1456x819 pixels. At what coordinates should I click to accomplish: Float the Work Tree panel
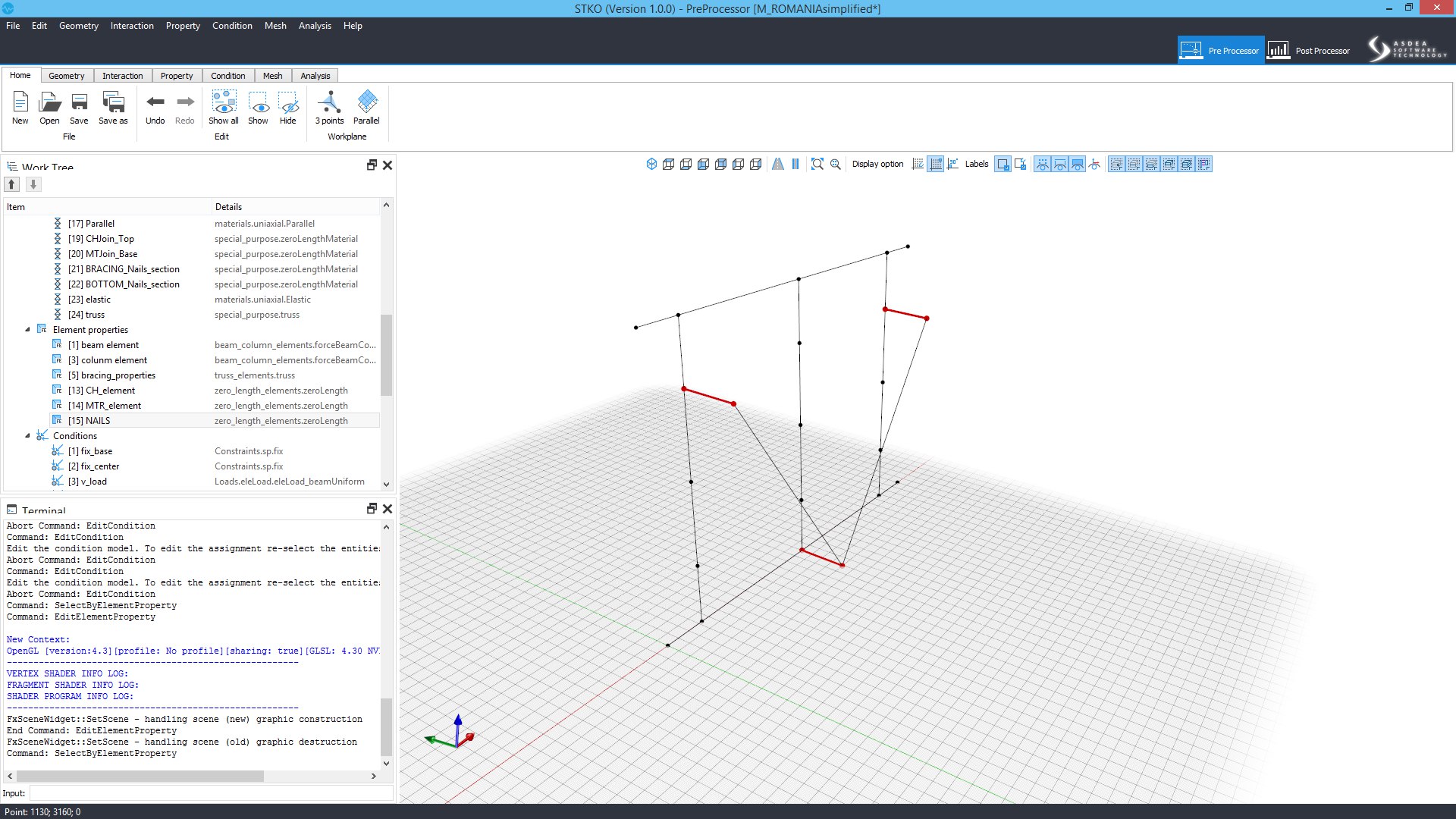click(x=372, y=165)
